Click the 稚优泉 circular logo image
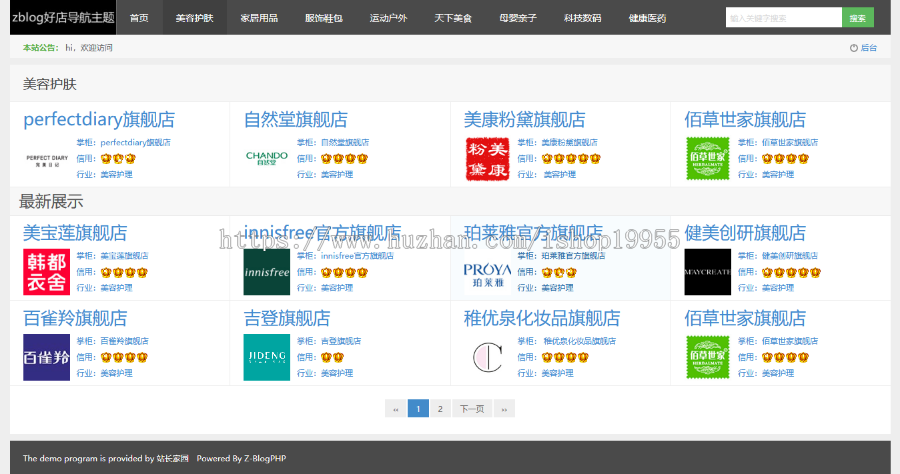The image size is (900, 474). point(487,358)
